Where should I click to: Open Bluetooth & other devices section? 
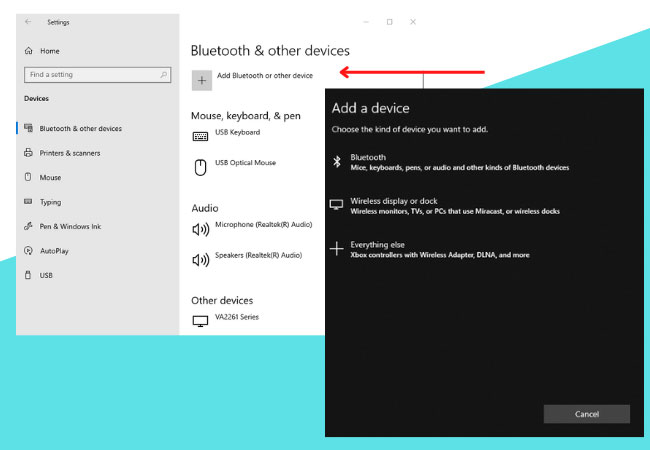80,128
